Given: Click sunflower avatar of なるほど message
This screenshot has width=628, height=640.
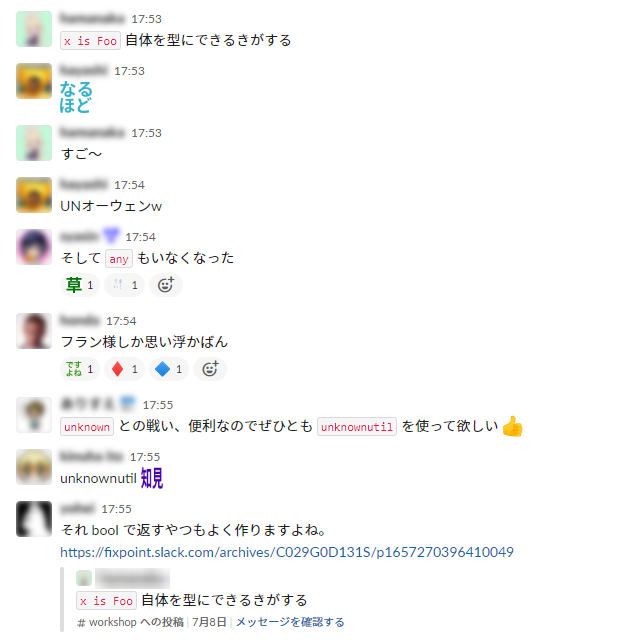Looking at the screenshot, I should tap(34, 81).
